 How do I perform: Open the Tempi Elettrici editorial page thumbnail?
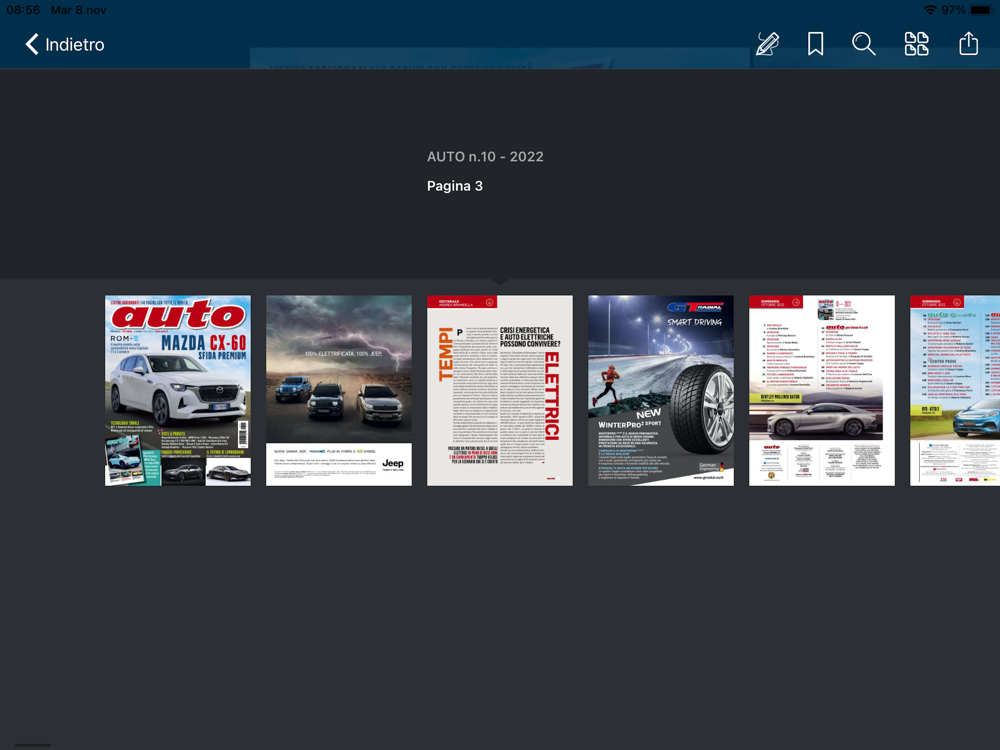(x=500, y=390)
